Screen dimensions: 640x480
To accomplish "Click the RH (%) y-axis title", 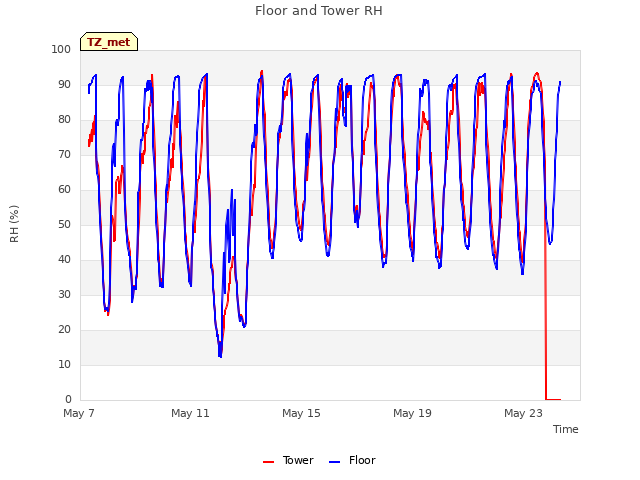I will click(14, 224).
